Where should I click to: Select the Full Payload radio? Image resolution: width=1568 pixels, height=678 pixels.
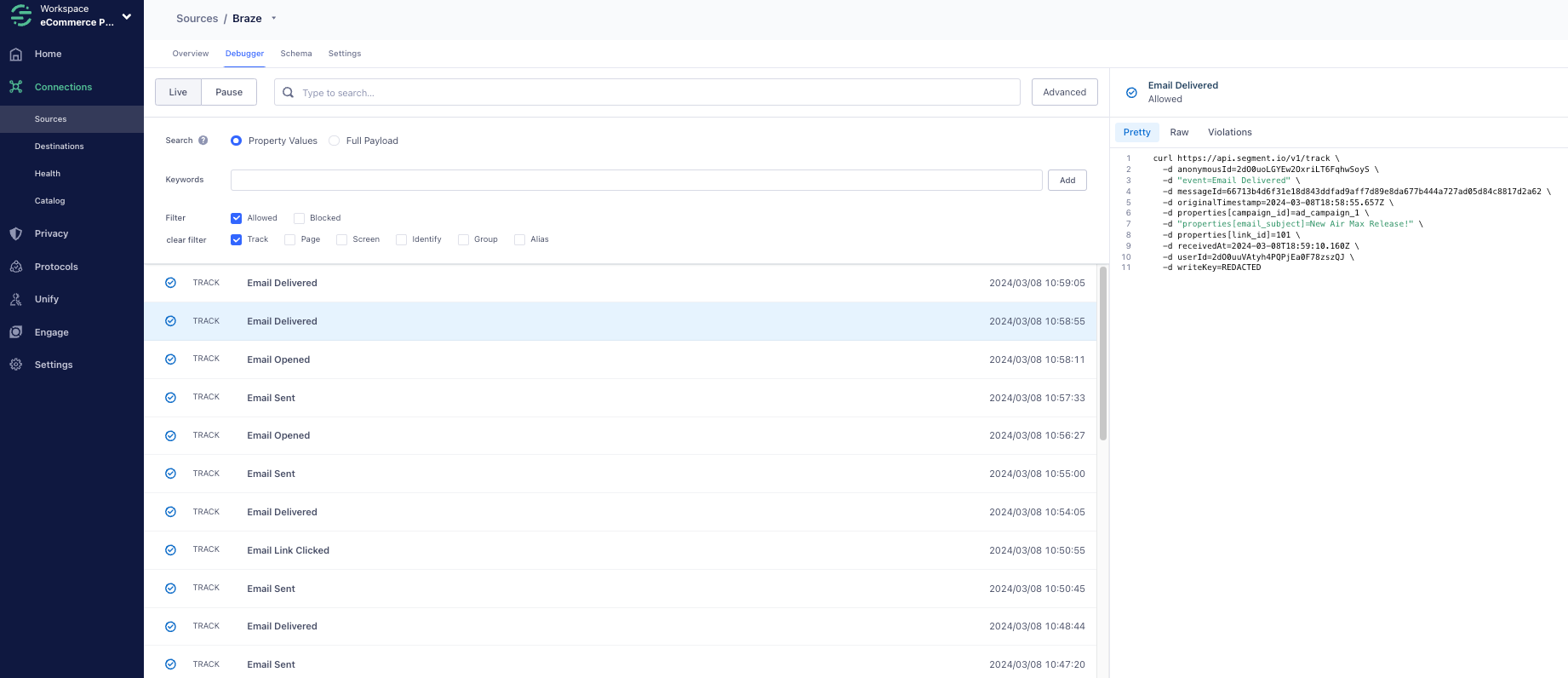tap(334, 141)
